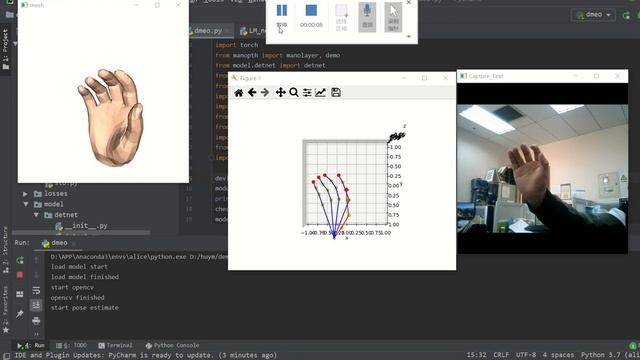Viewport: 640px width, 360px height.
Task: Click webcam image in Capture_Test window
Action: tap(542, 169)
